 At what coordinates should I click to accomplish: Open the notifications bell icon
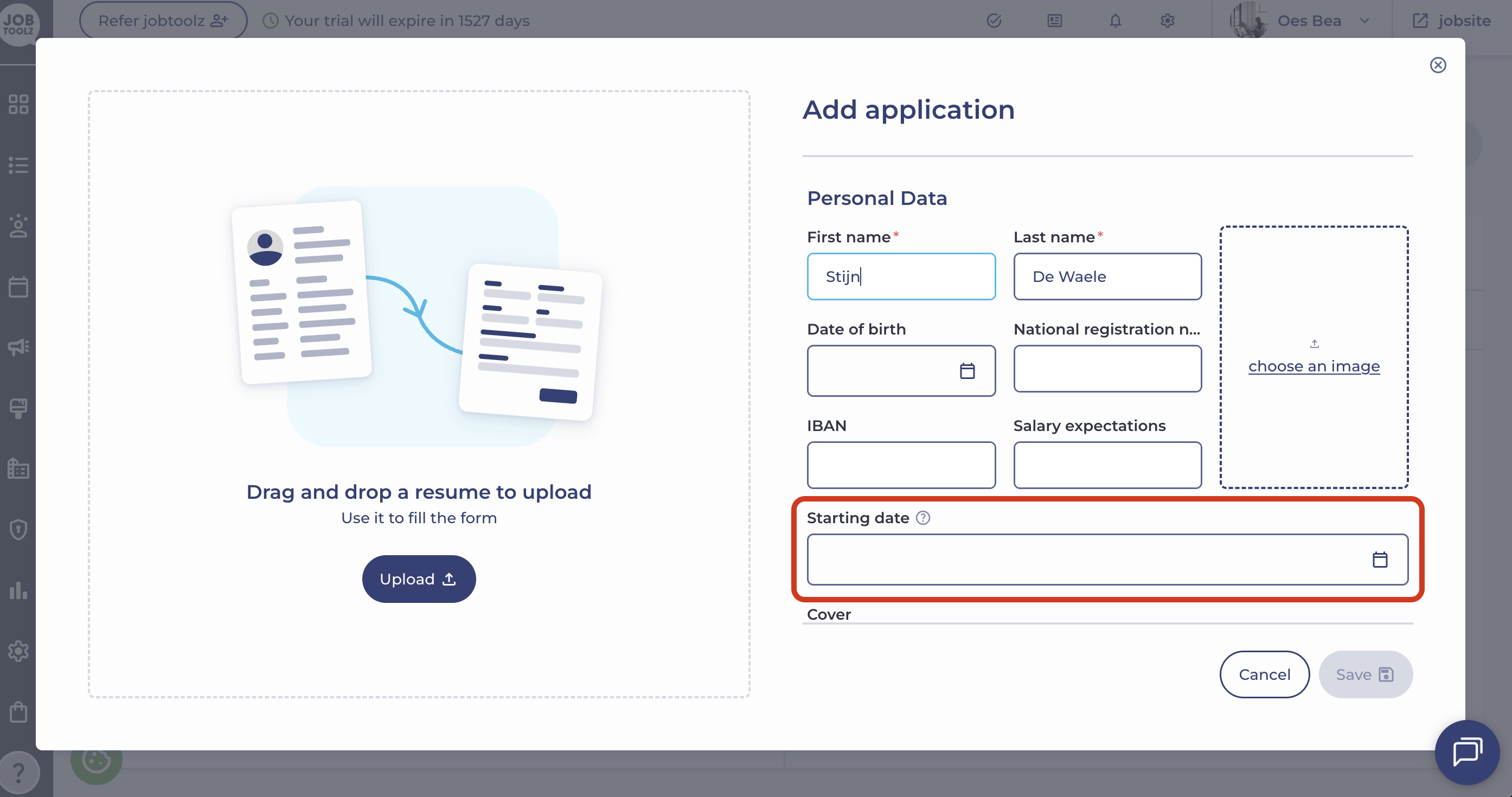(1114, 21)
